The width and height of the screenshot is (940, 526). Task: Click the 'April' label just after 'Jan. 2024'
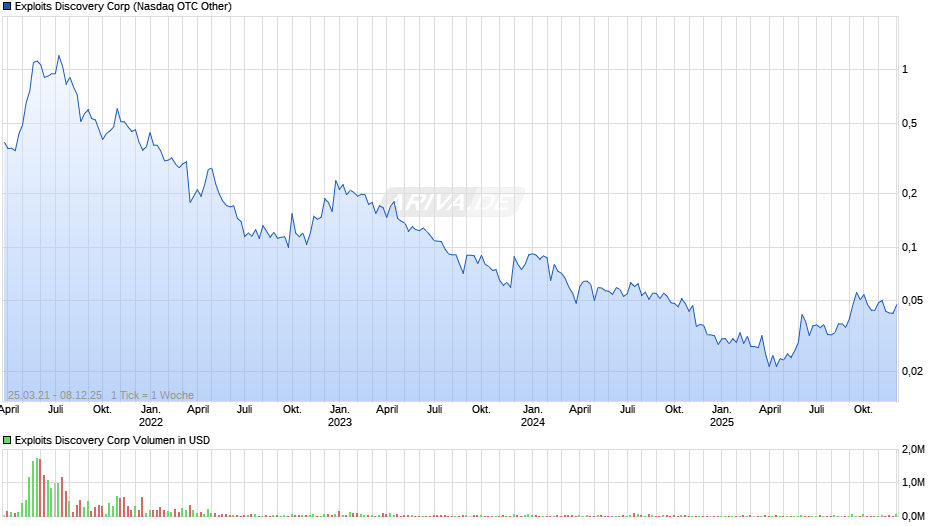[580, 410]
